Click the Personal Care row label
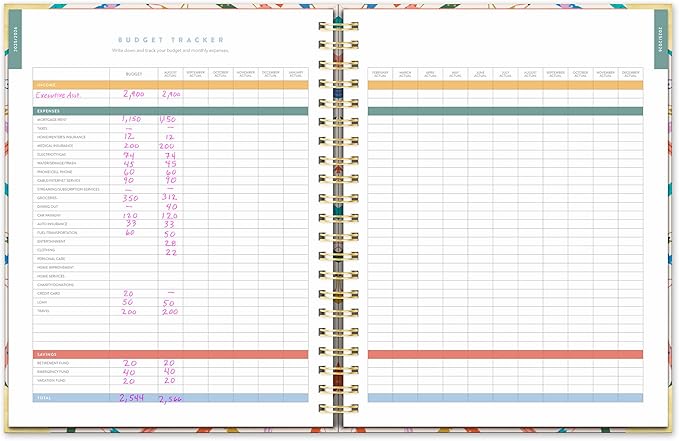 coord(51,259)
